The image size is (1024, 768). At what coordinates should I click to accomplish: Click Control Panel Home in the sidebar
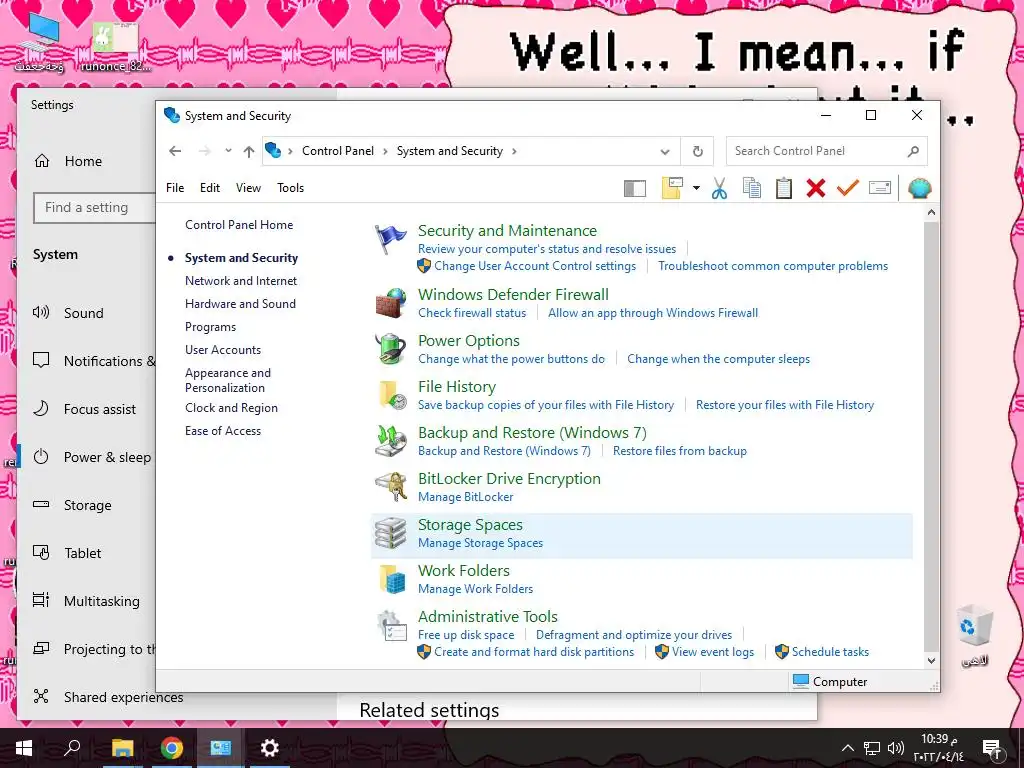tap(239, 225)
